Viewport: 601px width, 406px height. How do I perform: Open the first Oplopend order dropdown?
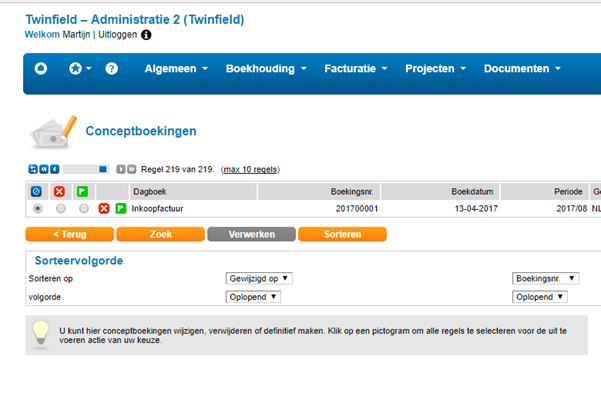click(x=253, y=297)
